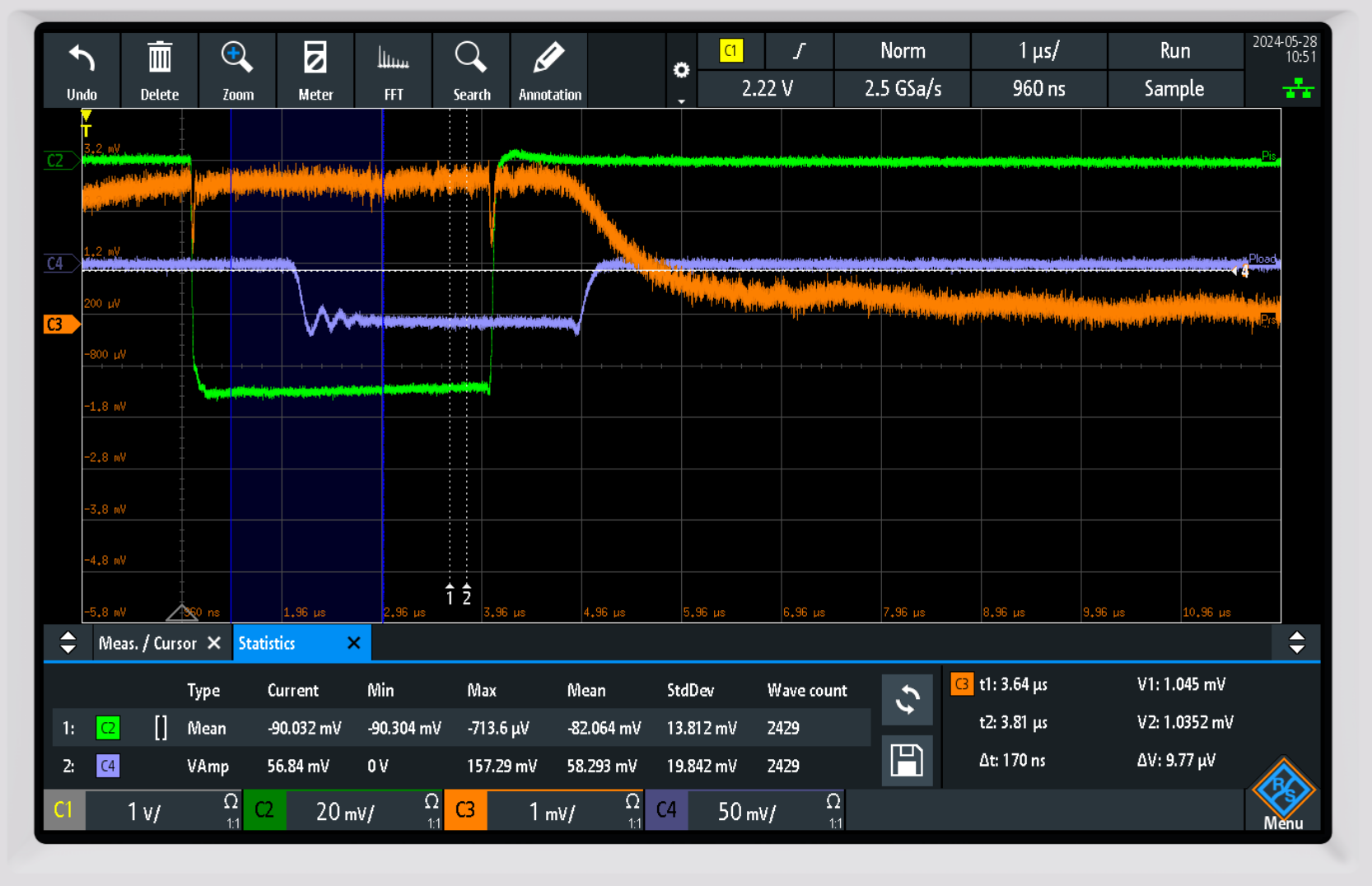Toggle channel C4 at 50 mV/div
The height and width of the screenshot is (886, 1372).
point(666,810)
